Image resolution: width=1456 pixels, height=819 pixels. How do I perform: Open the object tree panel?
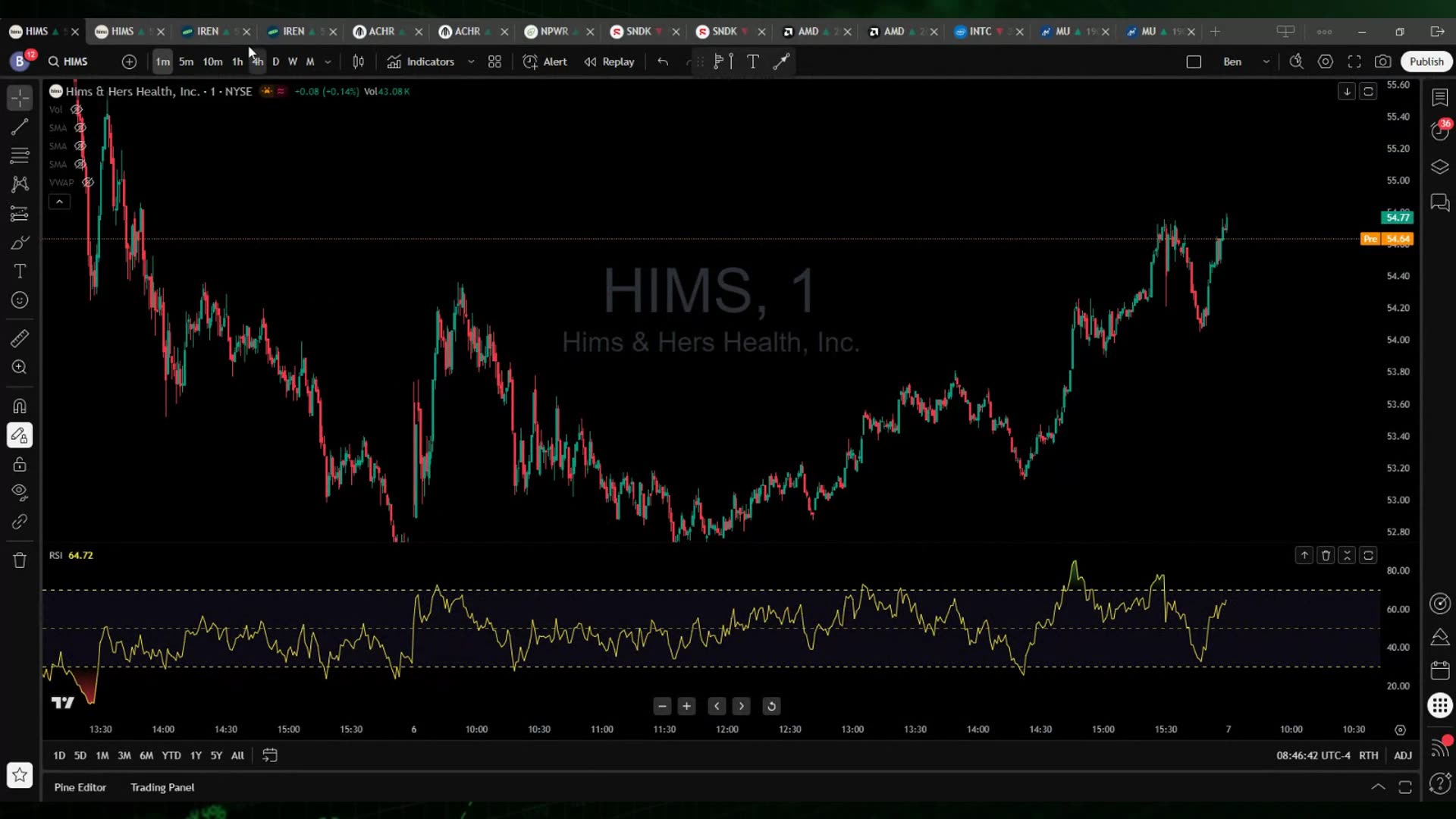[x=1439, y=167]
